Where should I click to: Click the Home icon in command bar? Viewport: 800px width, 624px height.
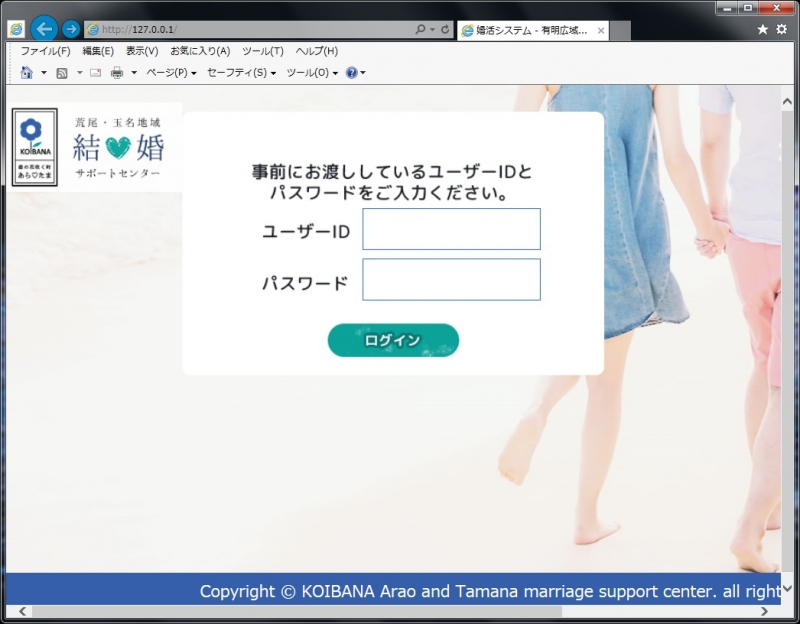tap(27, 73)
